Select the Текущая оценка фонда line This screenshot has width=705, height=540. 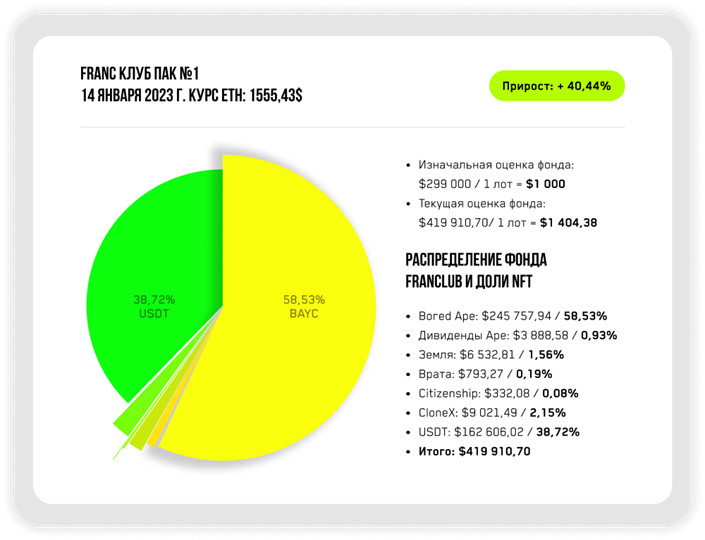point(490,203)
